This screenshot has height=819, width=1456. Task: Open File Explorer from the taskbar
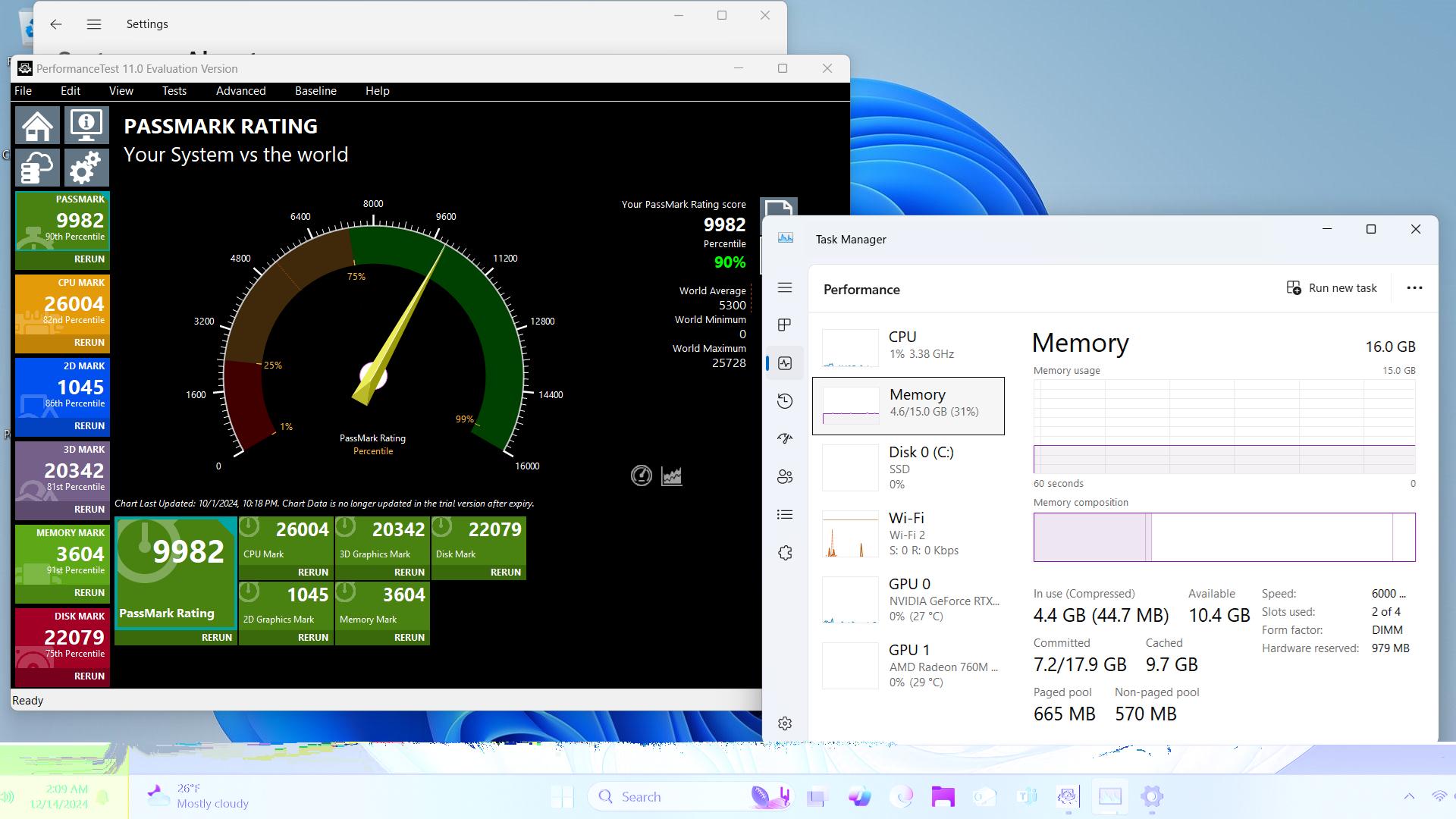click(x=943, y=796)
